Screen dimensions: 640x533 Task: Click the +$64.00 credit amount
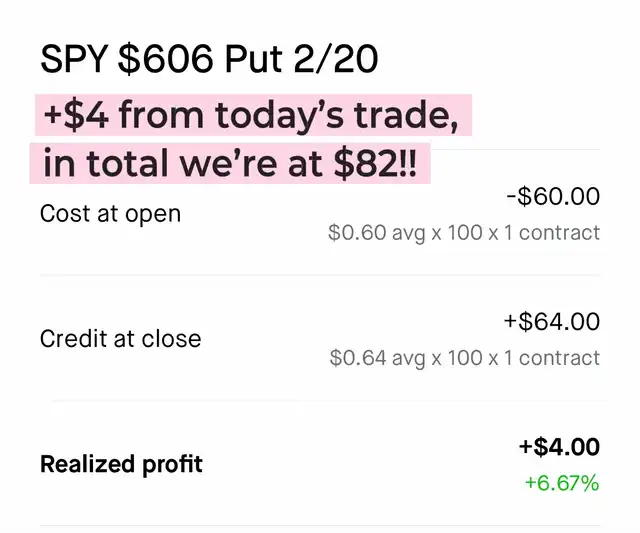pyautogui.click(x=552, y=321)
